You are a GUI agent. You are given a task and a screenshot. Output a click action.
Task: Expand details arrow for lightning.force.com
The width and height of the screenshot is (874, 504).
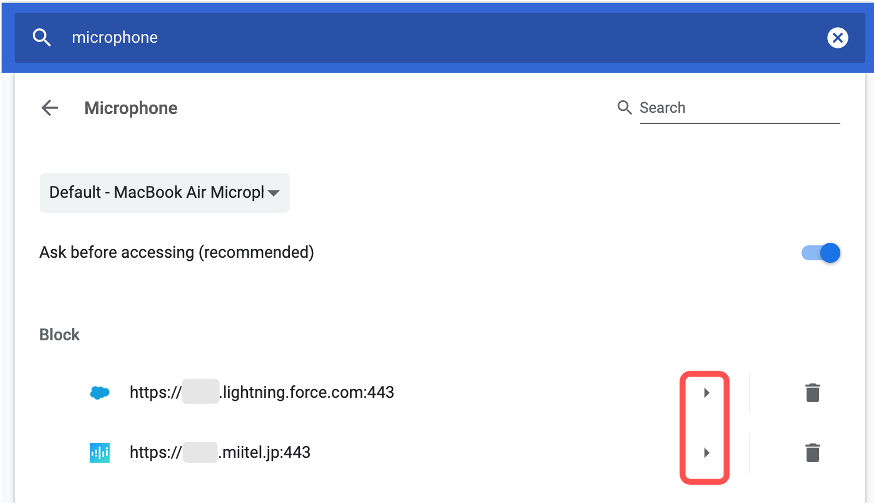point(706,393)
